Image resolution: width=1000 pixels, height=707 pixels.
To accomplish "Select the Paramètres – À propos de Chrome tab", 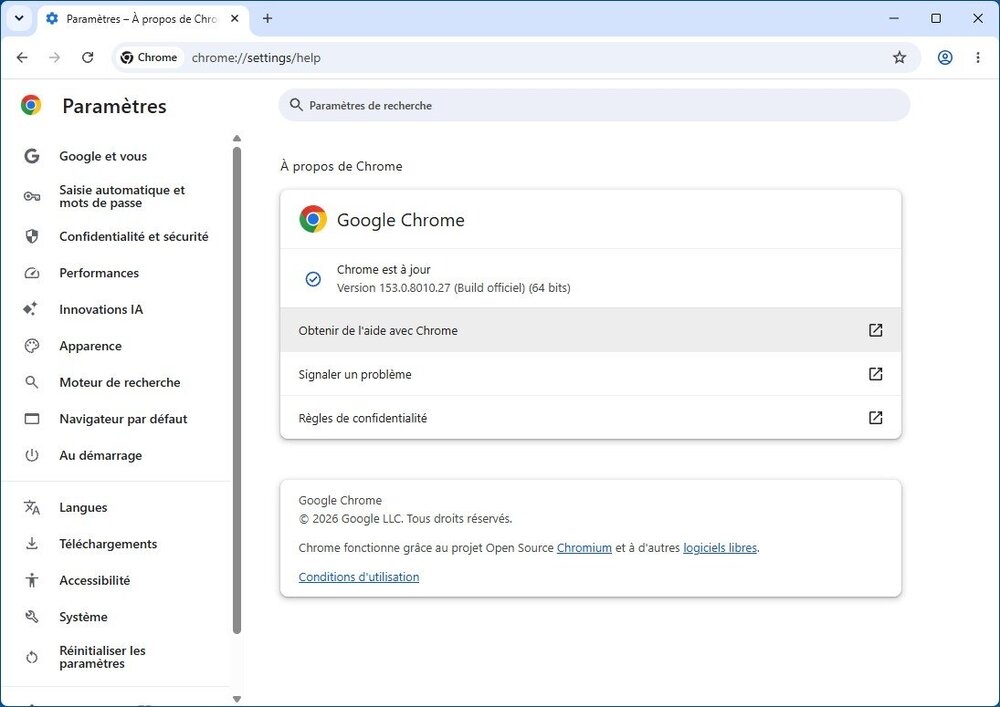I will coord(143,19).
